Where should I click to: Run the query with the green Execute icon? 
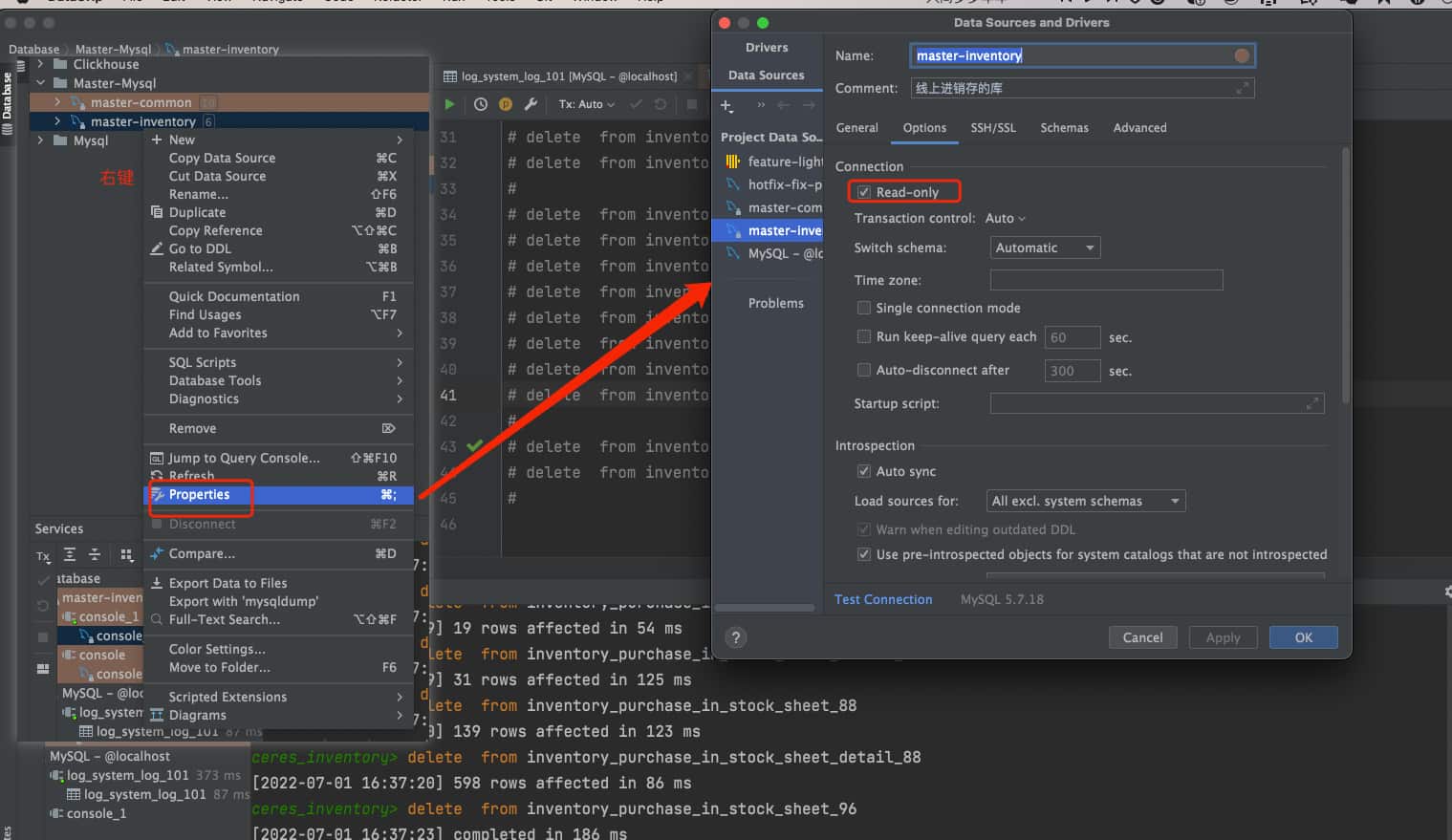[449, 104]
